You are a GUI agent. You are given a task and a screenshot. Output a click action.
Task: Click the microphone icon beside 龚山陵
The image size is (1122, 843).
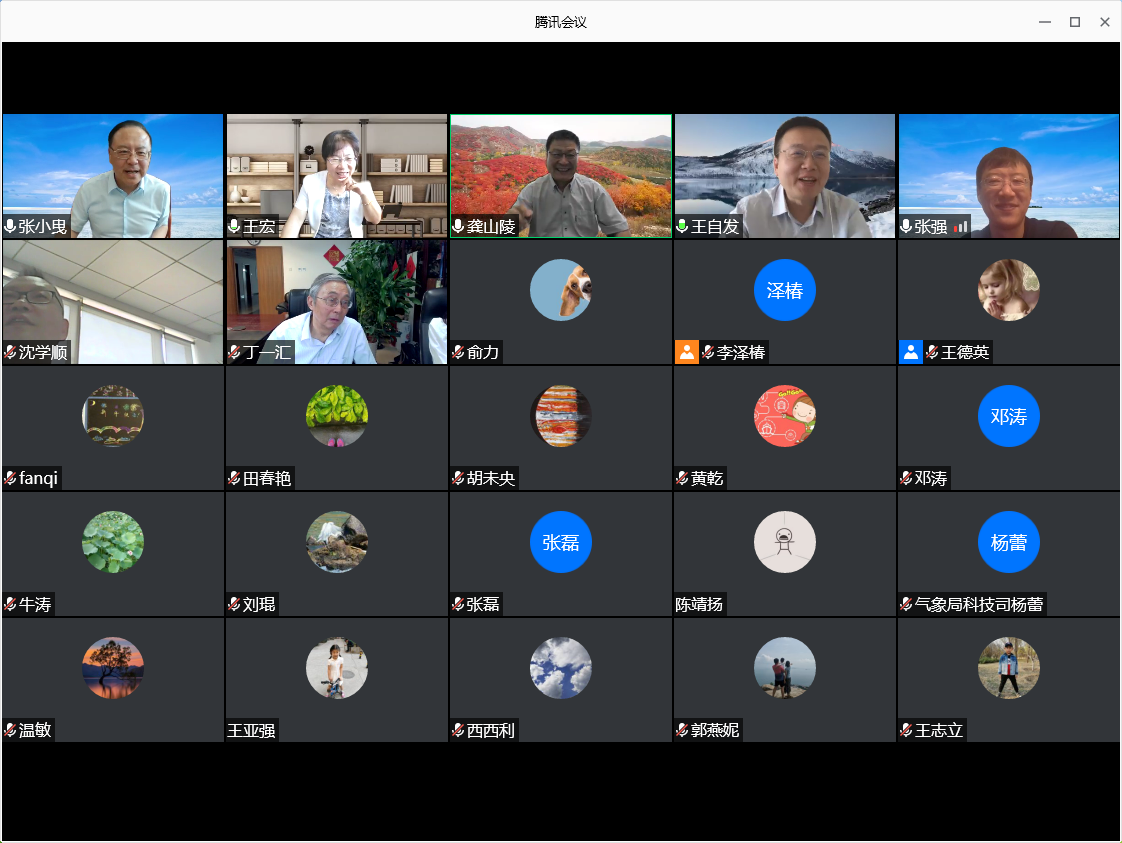click(459, 227)
